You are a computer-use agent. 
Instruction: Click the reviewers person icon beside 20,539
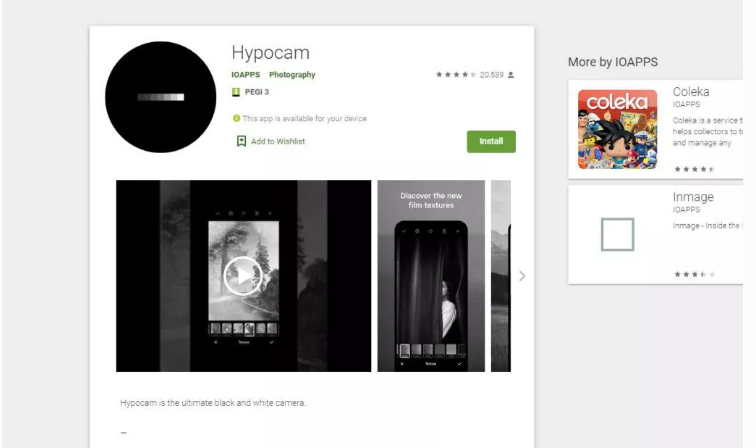511,75
